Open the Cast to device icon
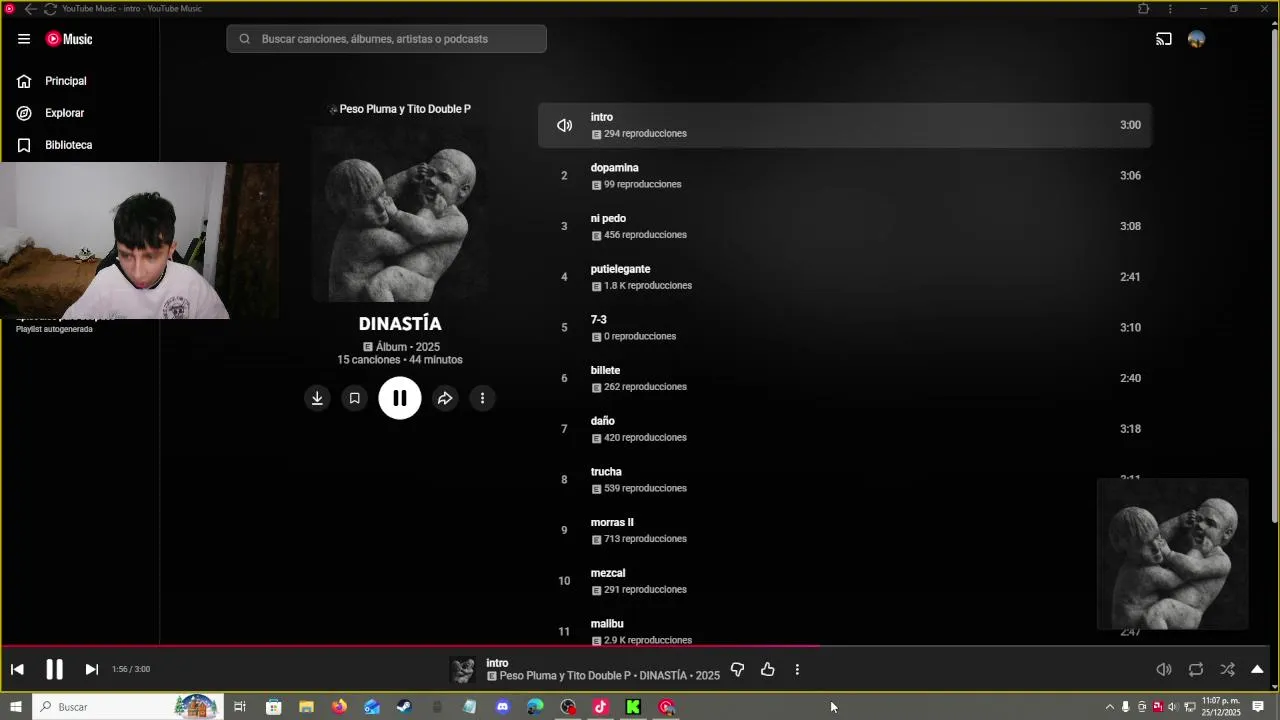The height and width of the screenshot is (720, 1280). click(x=1164, y=39)
